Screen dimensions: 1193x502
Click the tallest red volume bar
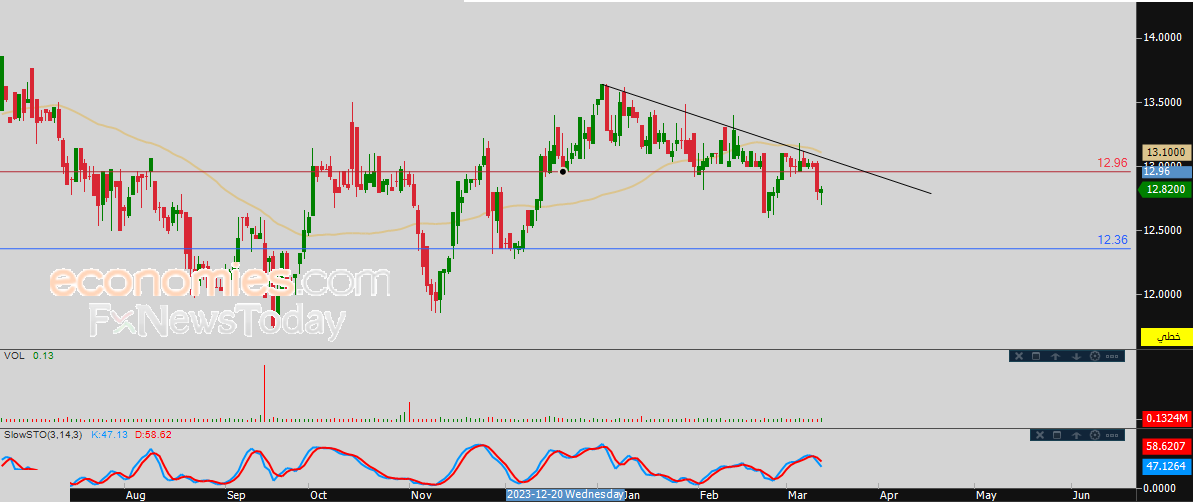coord(264,392)
